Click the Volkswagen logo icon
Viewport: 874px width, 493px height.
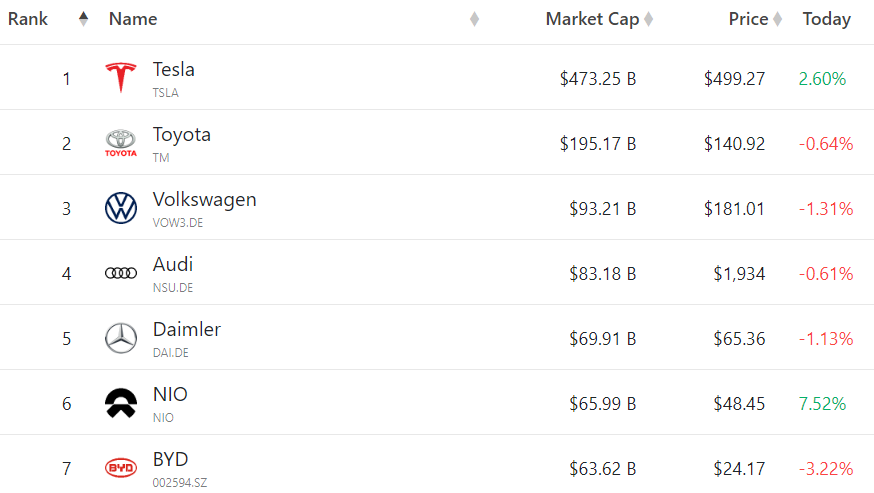point(121,208)
